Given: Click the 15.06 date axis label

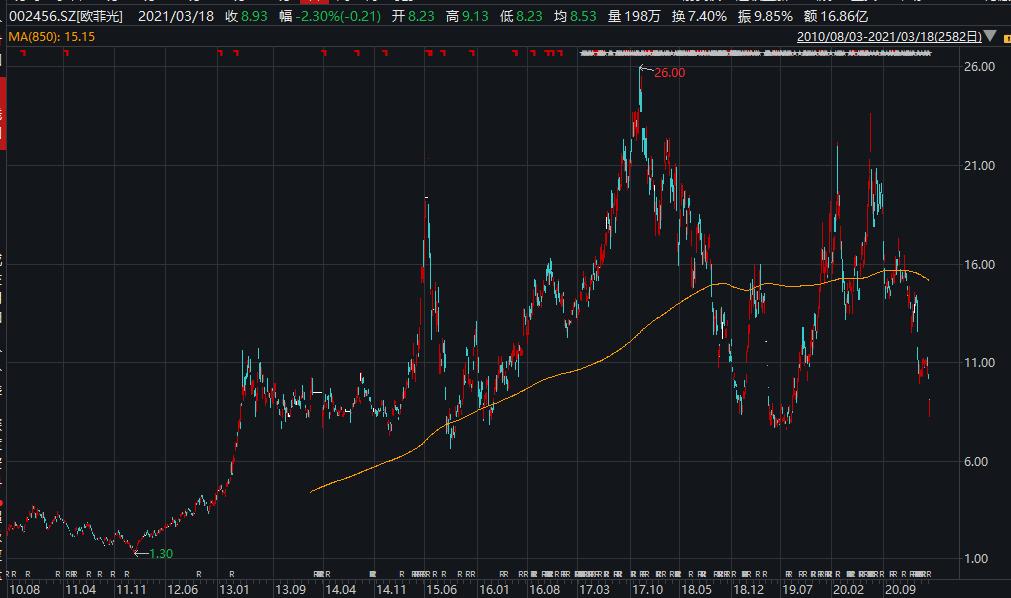Looking at the screenshot, I should pyautogui.click(x=442, y=590).
